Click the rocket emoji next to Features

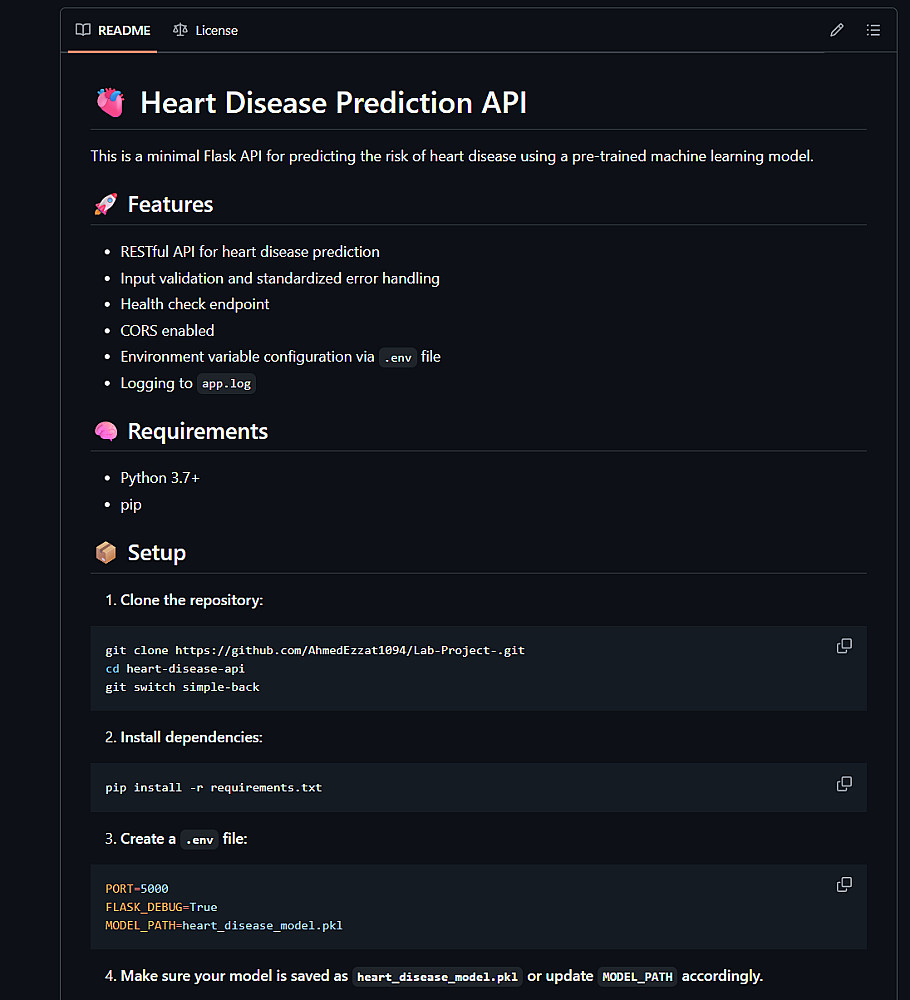[105, 205]
